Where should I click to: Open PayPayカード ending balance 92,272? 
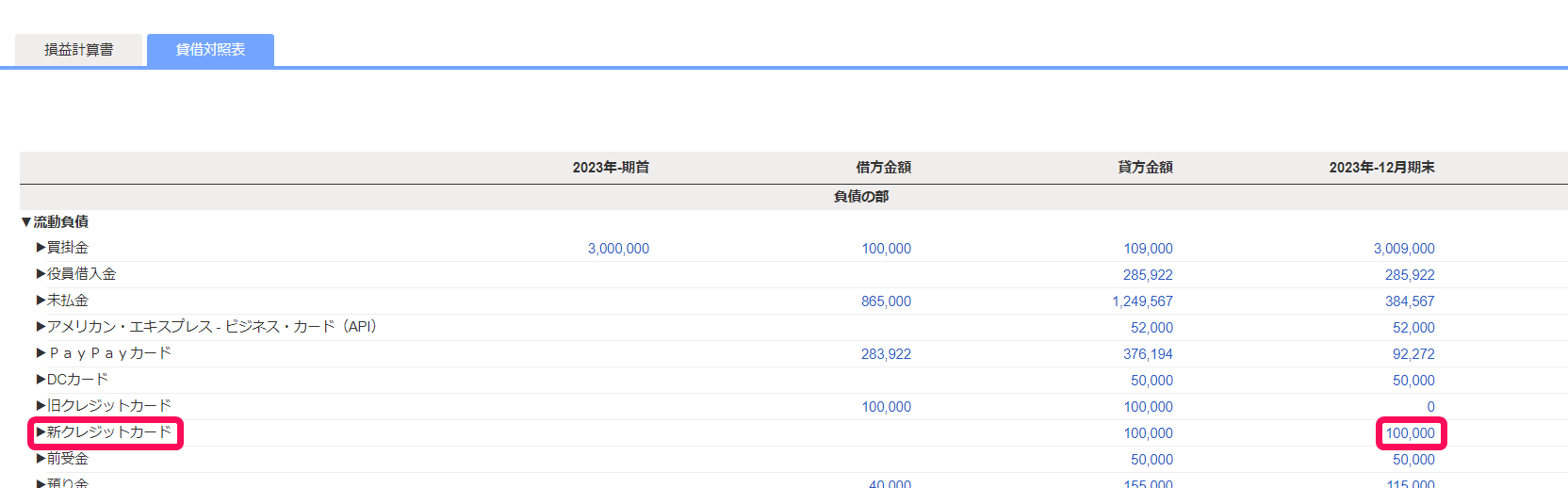(x=1413, y=354)
